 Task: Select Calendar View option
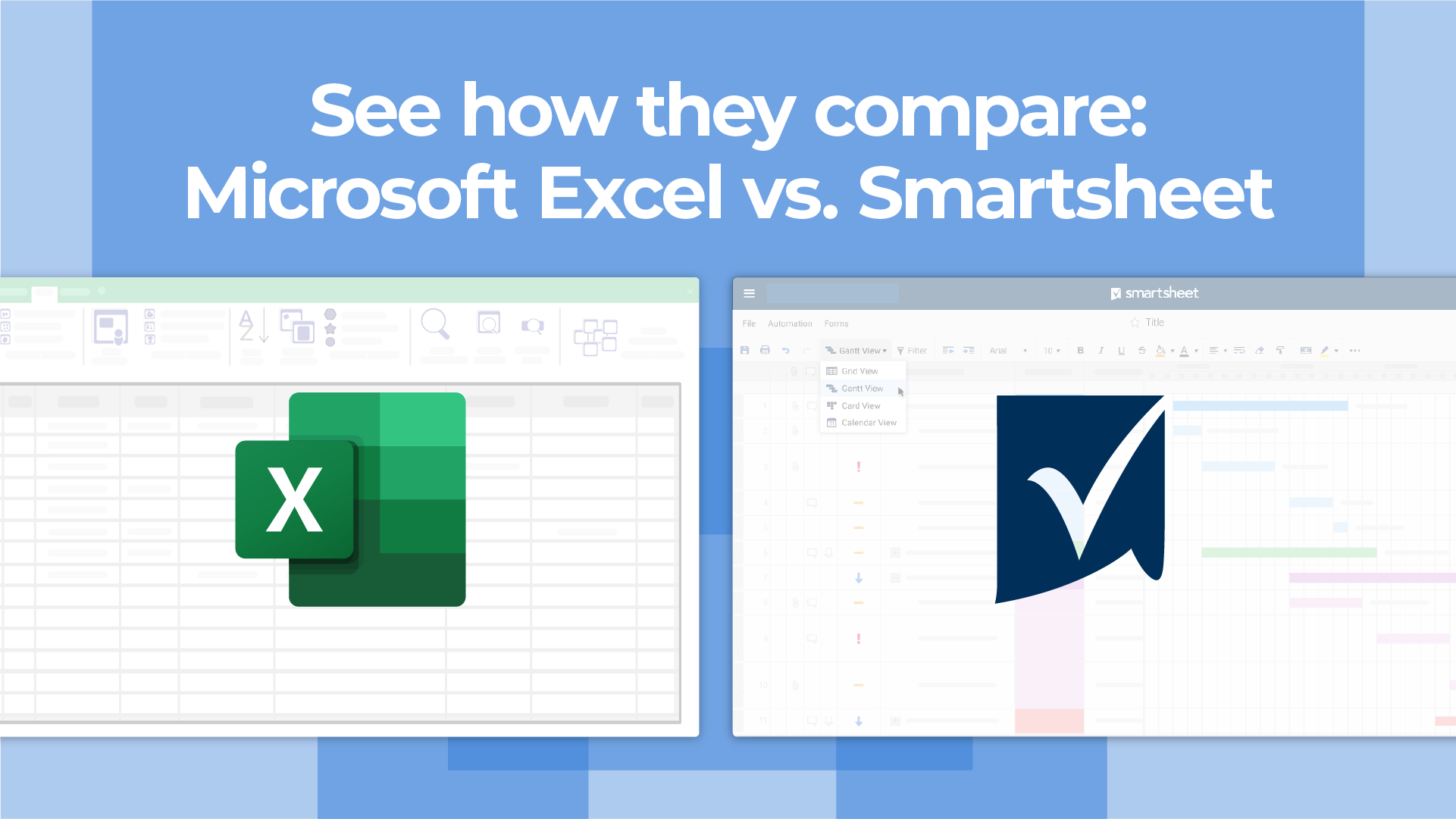[x=867, y=422]
